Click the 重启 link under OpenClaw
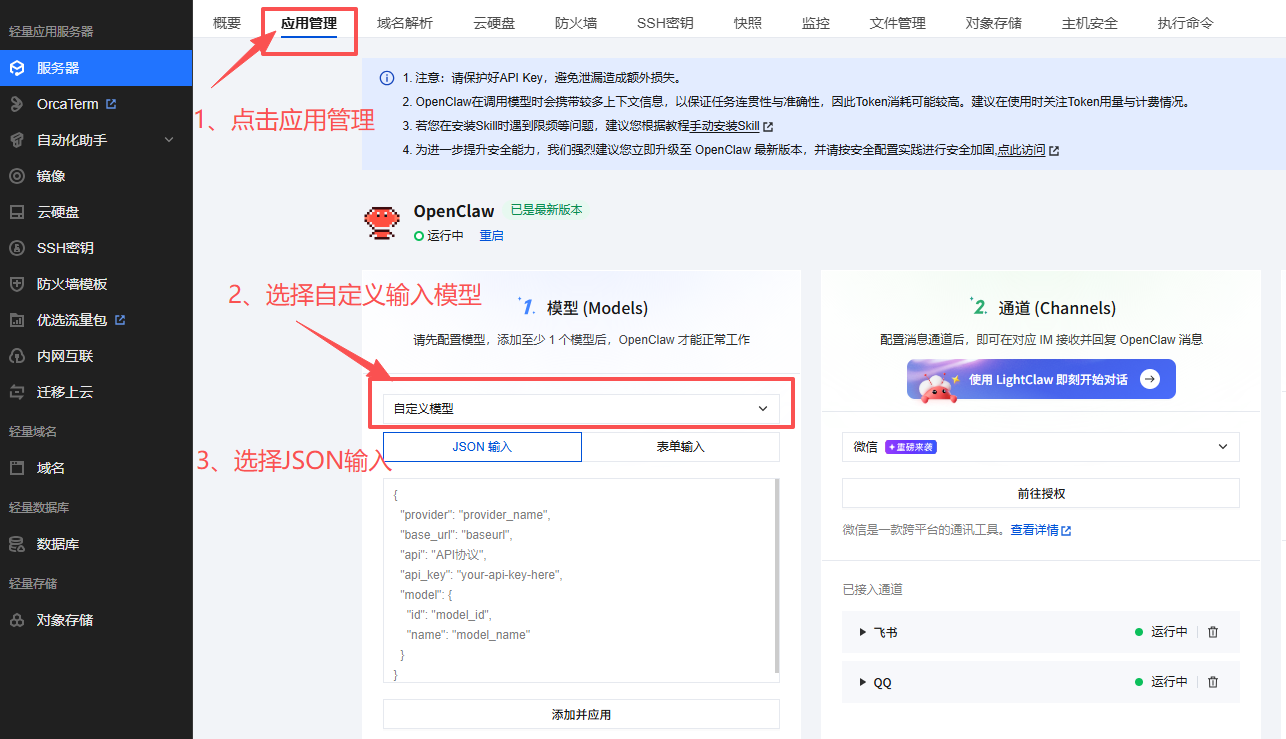Image resolution: width=1286 pixels, height=739 pixels. [491, 236]
